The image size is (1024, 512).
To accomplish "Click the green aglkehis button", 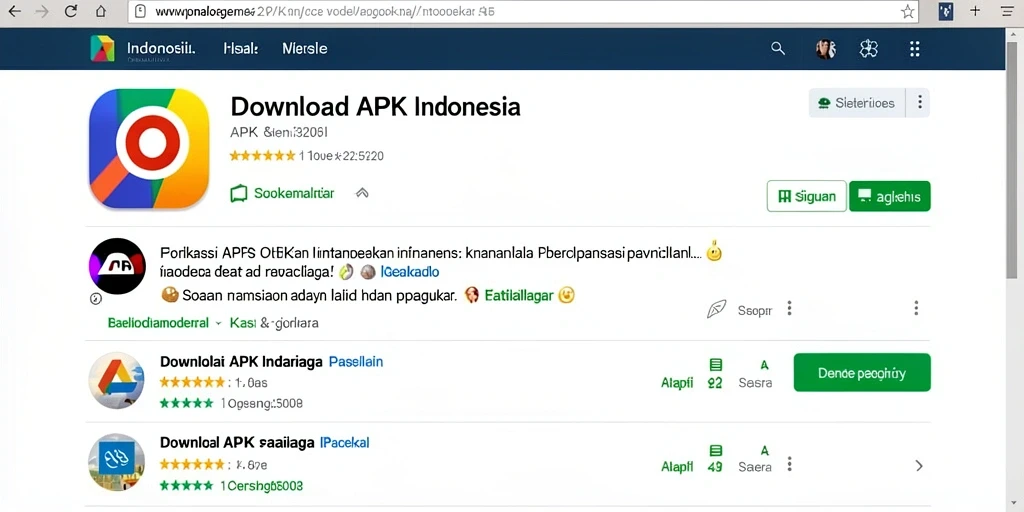I will 889,196.
